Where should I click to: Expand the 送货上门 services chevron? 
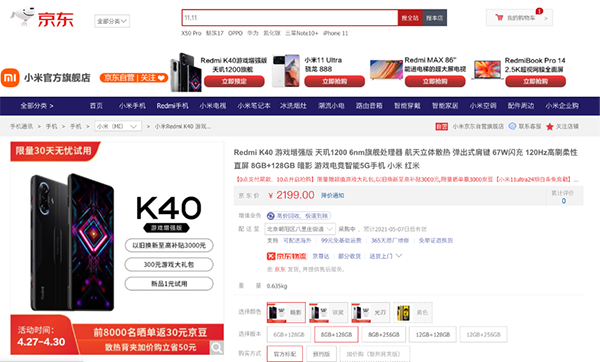click(399, 256)
